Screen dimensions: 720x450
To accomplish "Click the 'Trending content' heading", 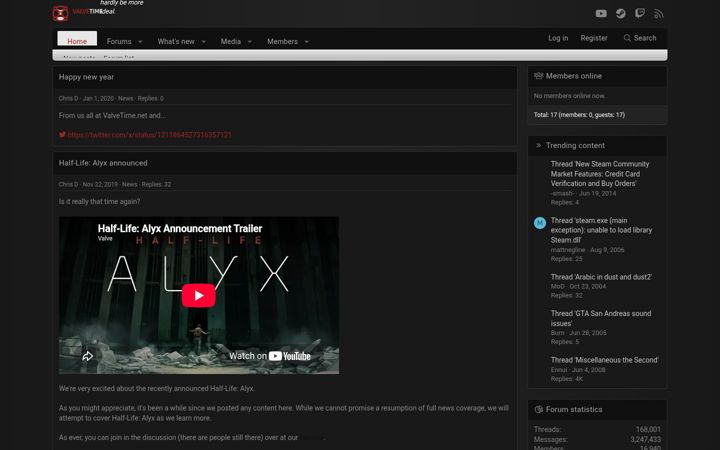I will (575, 146).
